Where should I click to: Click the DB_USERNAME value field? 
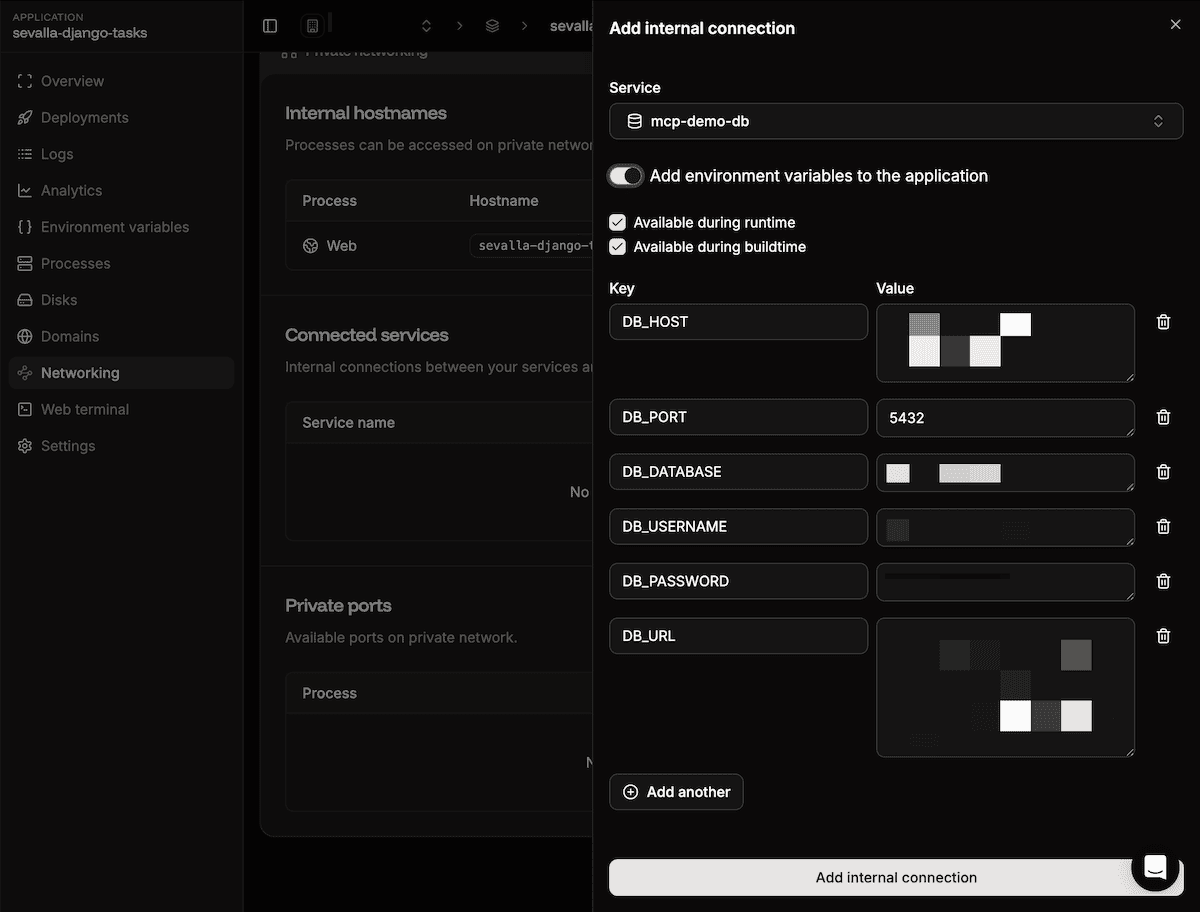tap(1005, 528)
